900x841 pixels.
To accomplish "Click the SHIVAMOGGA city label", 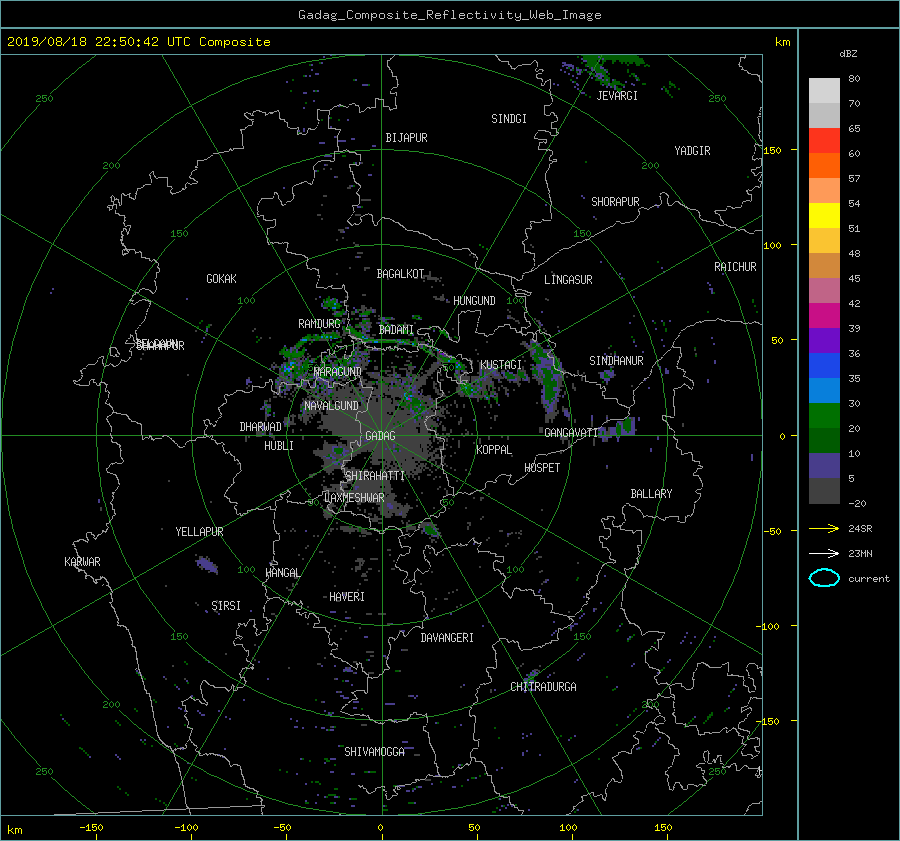I will tap(374, 752).
